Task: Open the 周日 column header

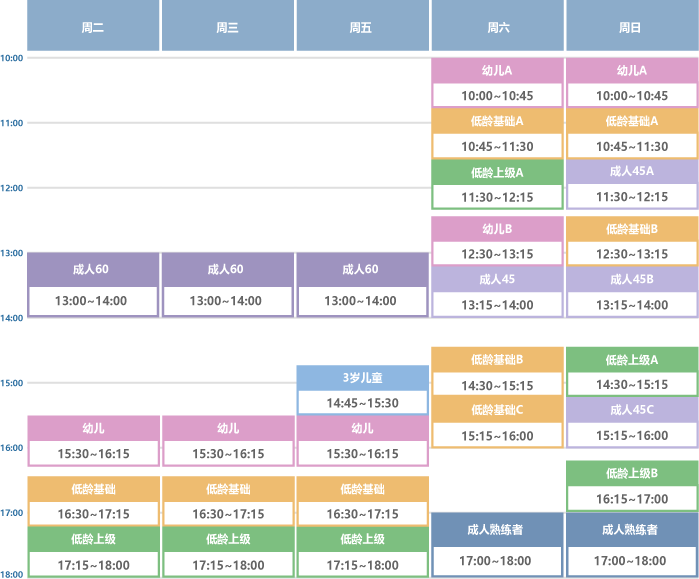Action: [631, 27]
